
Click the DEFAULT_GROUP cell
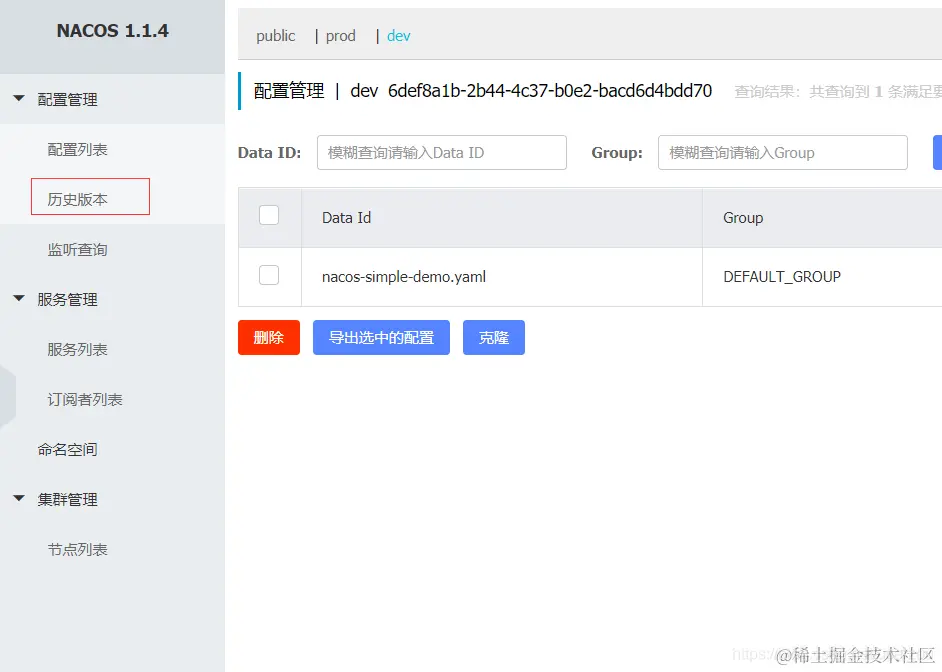(x=782, y=277)
